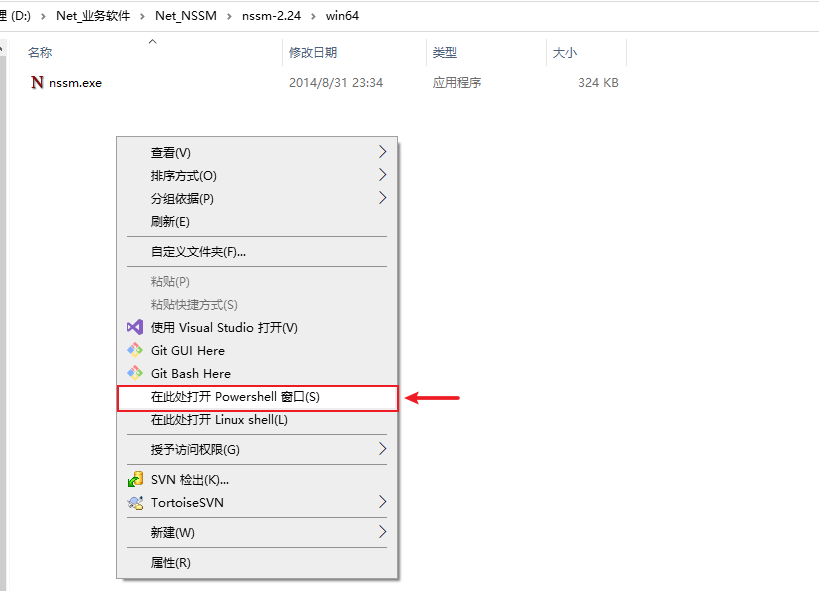Click the SVN checkout icon

tap(135, 479)
